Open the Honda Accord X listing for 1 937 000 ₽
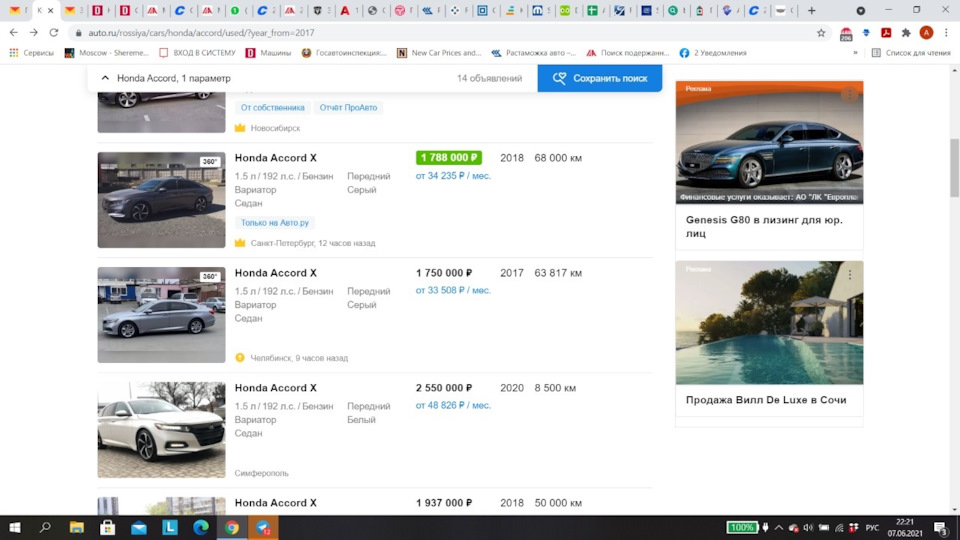 [276, 503]
